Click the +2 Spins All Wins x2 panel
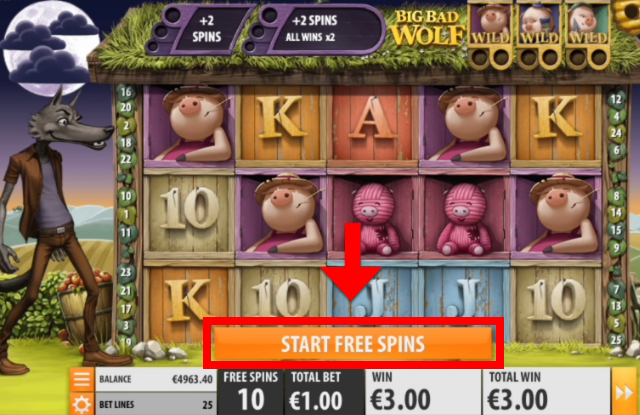This screenshot has width=640, height=415. tap(313, 29)
